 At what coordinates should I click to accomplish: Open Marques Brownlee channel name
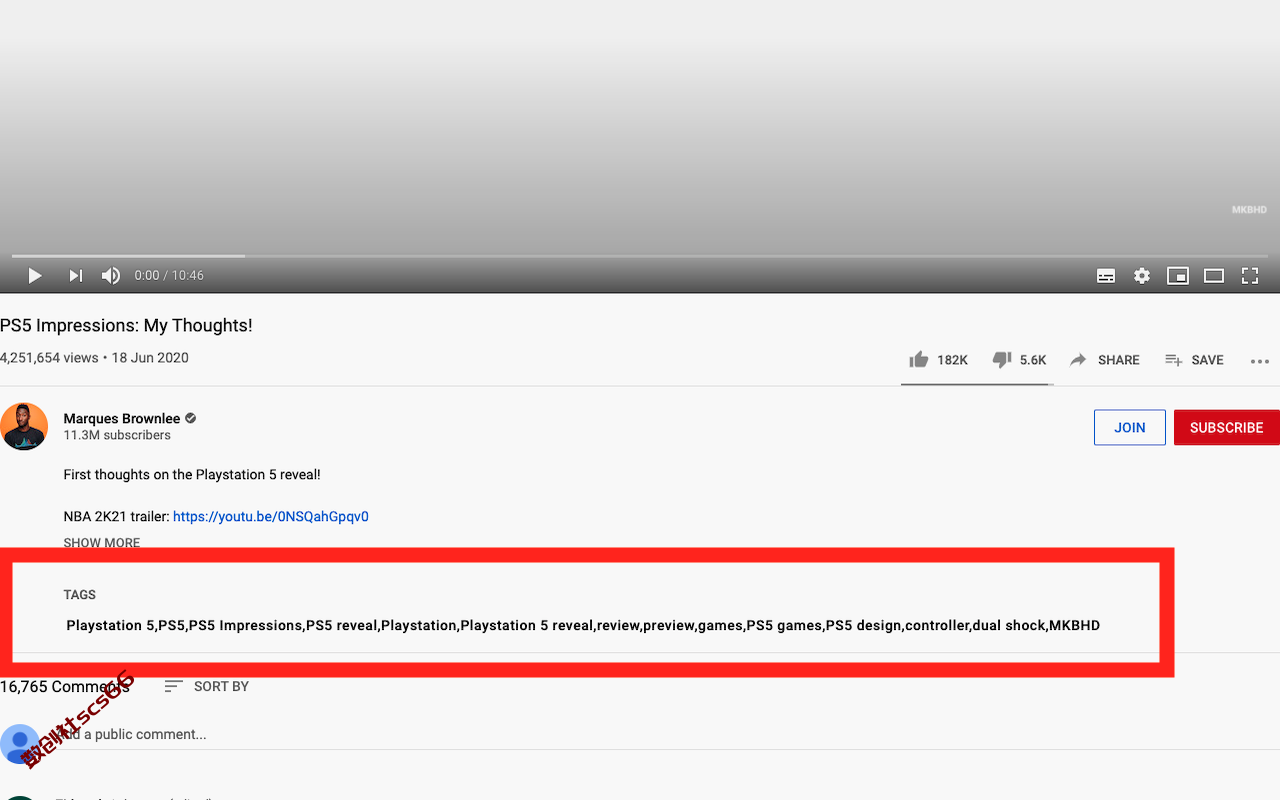(x=122, y=418)
